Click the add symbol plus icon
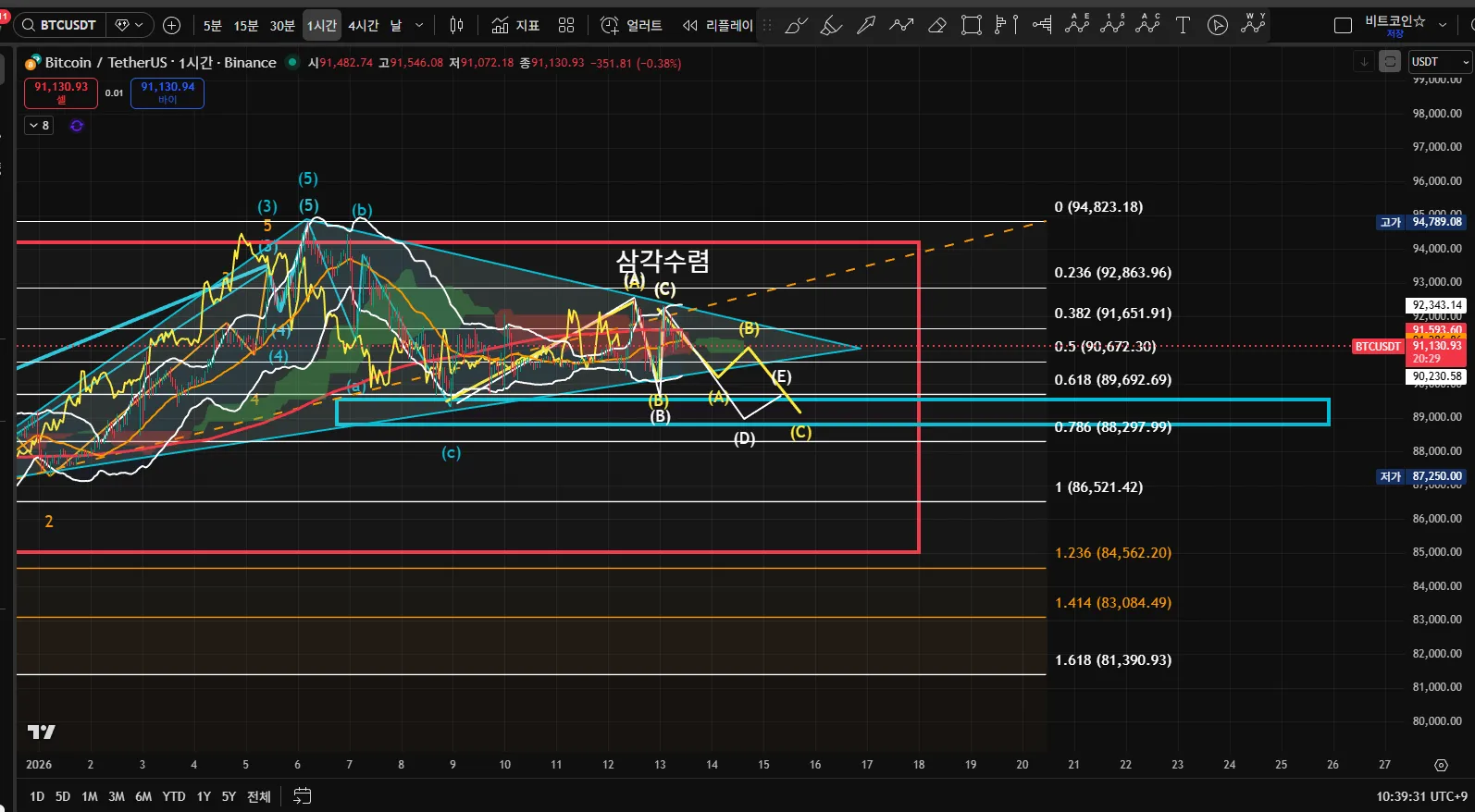 click(x=171, y=26)
